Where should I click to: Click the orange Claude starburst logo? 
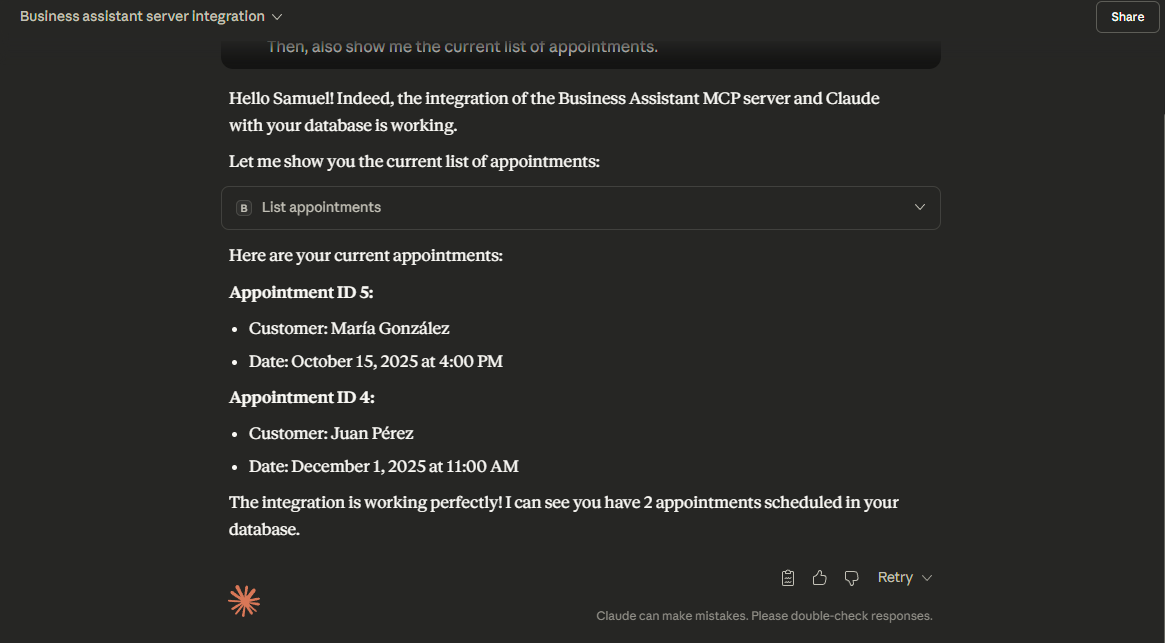(244, 600)
